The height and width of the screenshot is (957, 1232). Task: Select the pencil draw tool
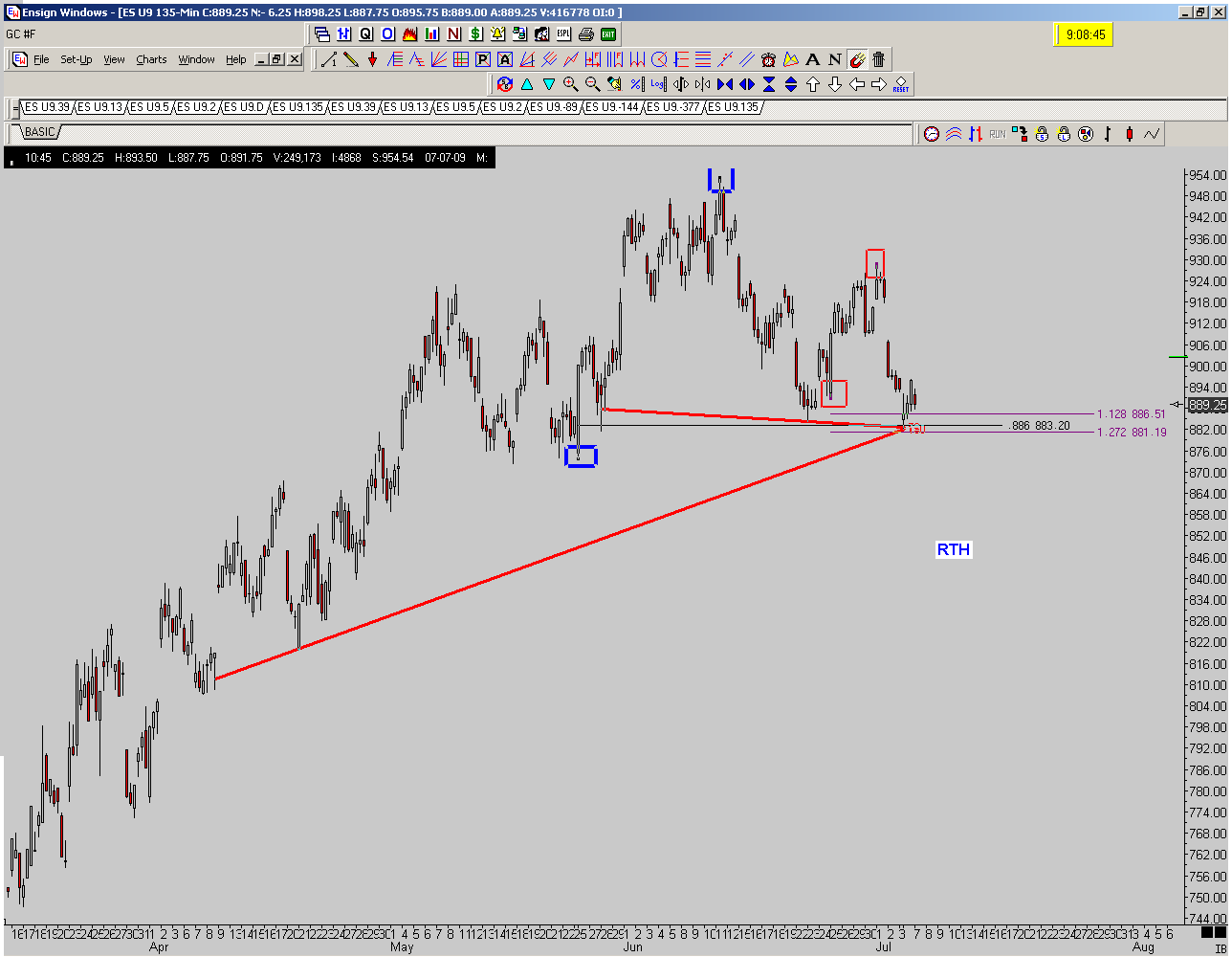(350, 59)
